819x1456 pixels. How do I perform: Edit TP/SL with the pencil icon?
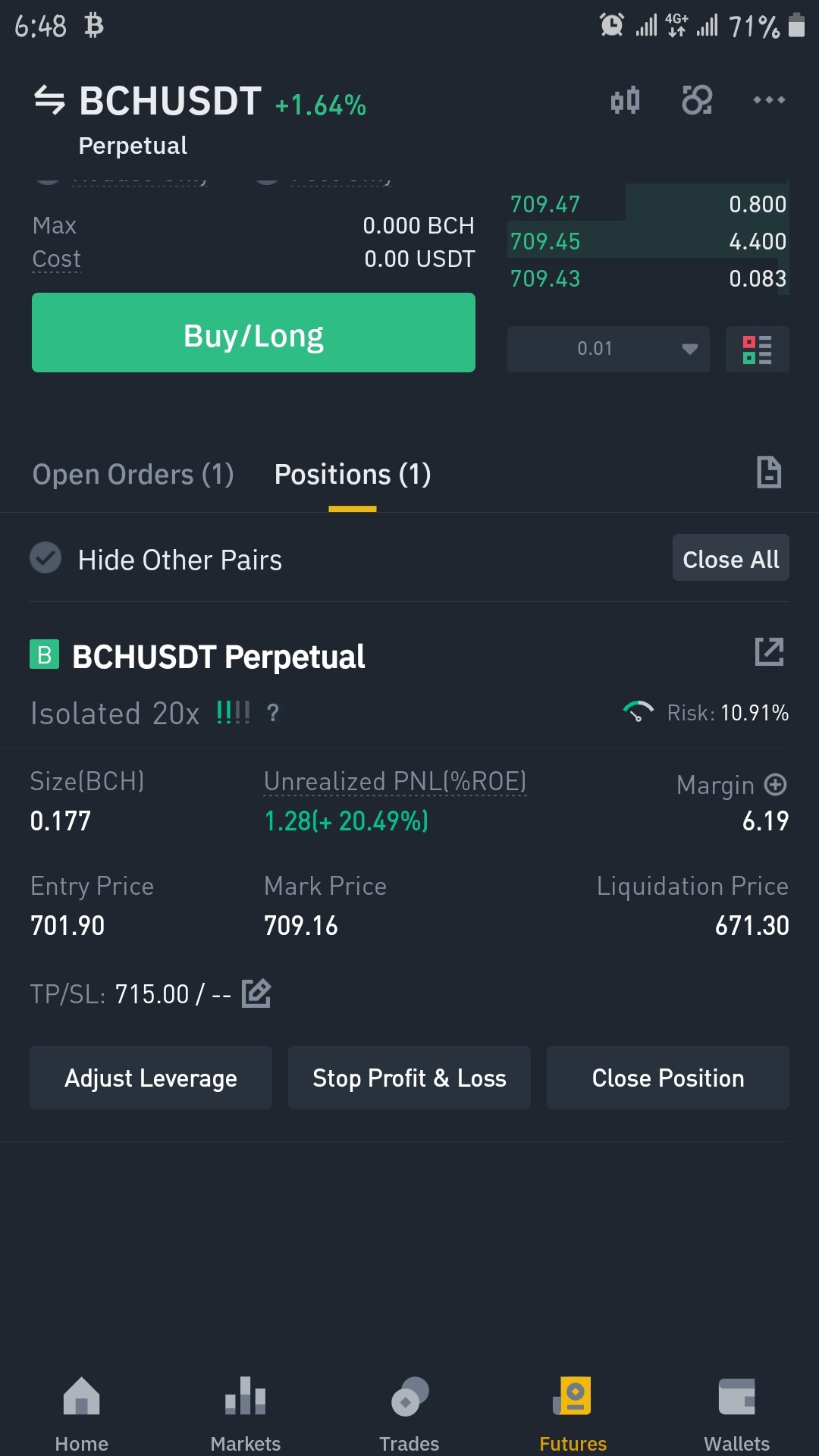[256, 993]
